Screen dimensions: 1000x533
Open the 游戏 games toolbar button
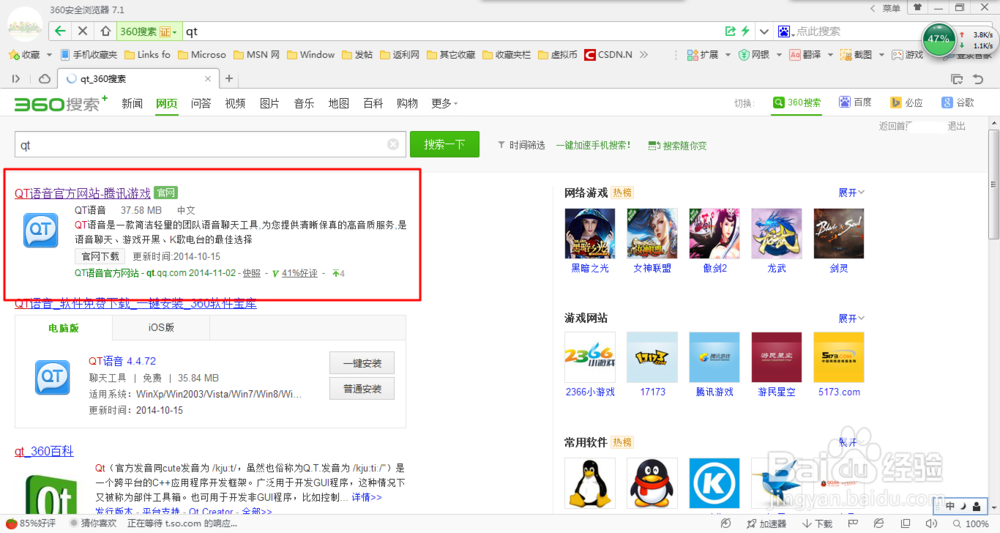point(907,55)
